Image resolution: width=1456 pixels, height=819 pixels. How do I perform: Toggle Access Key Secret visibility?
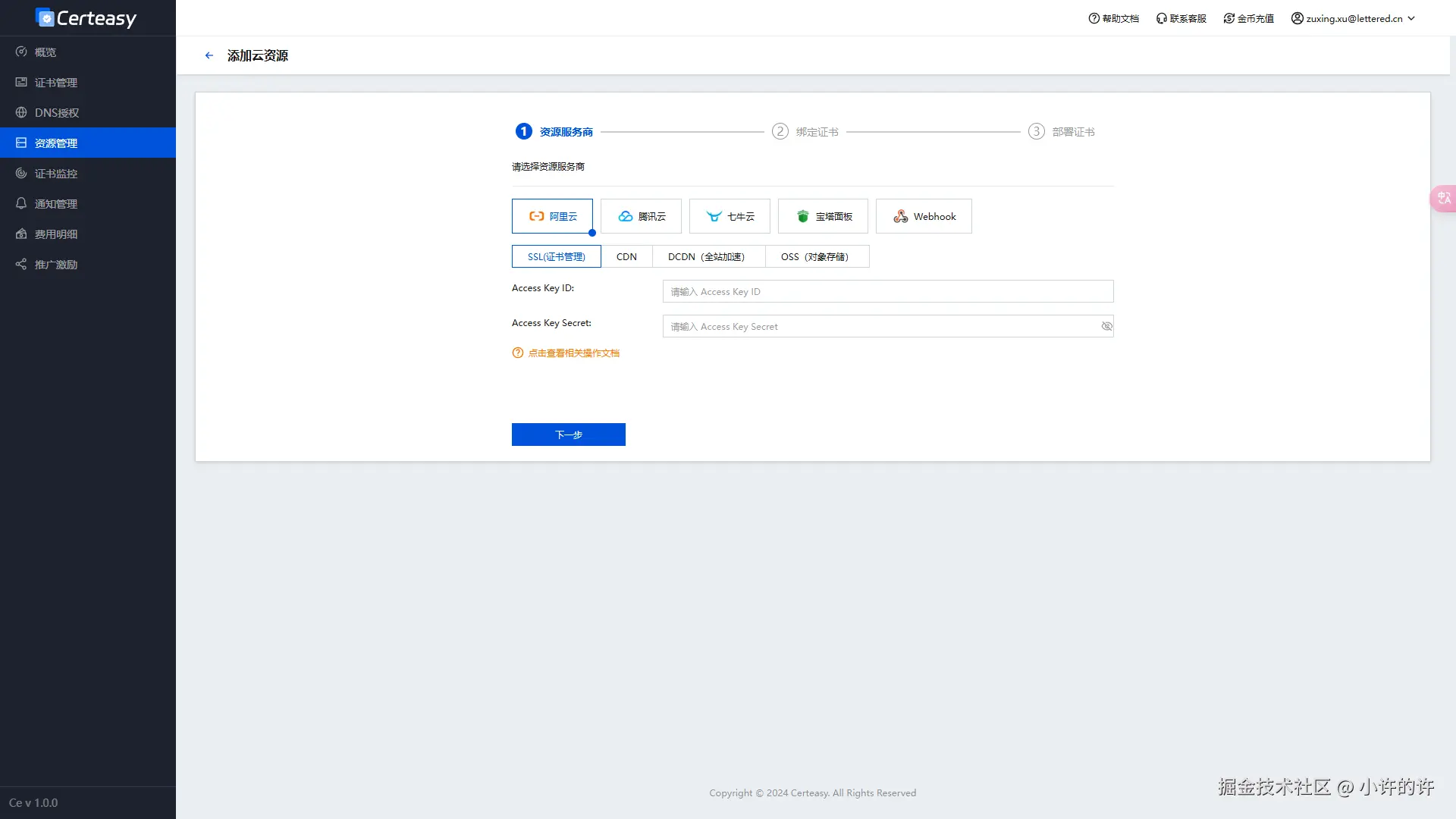pos(1106,326)
